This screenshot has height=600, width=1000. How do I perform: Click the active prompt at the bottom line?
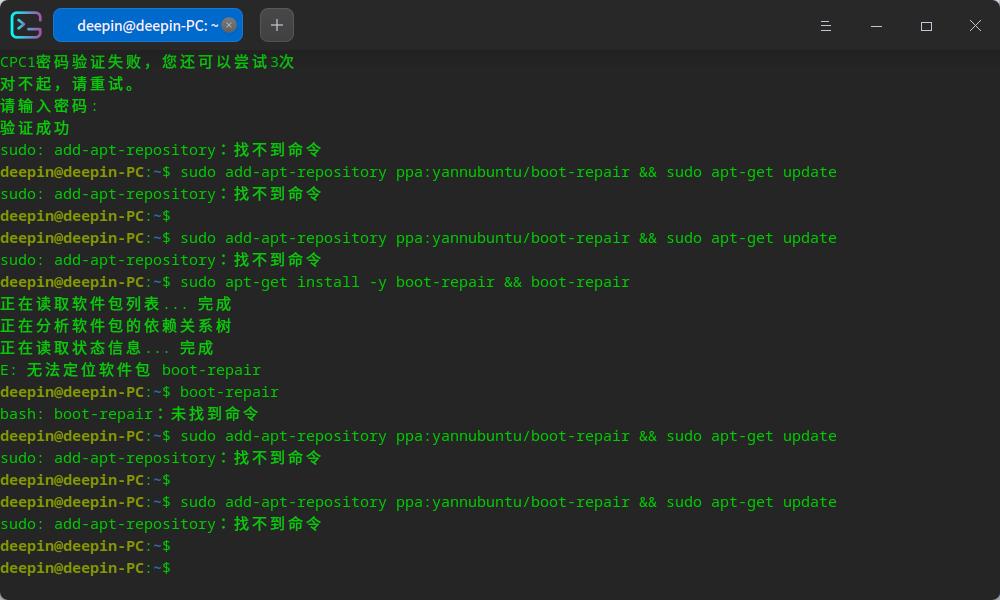pos(88,567)
